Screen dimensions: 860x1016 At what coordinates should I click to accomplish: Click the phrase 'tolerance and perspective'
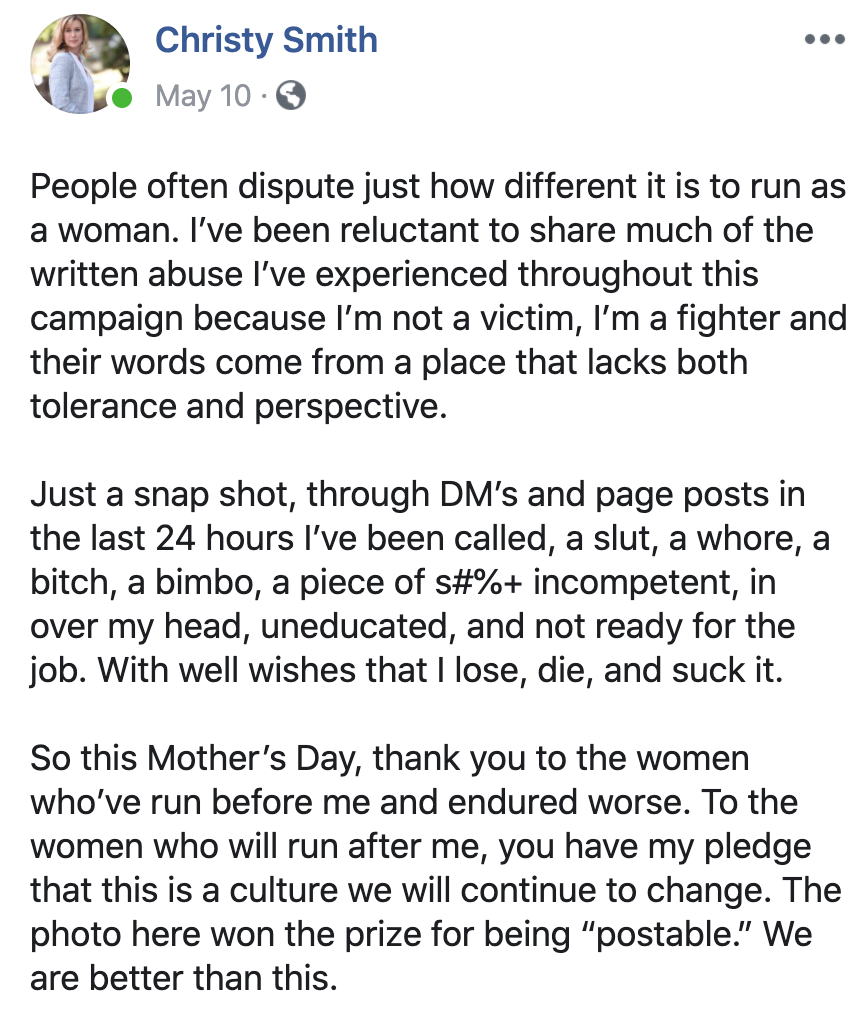point(237,407)
